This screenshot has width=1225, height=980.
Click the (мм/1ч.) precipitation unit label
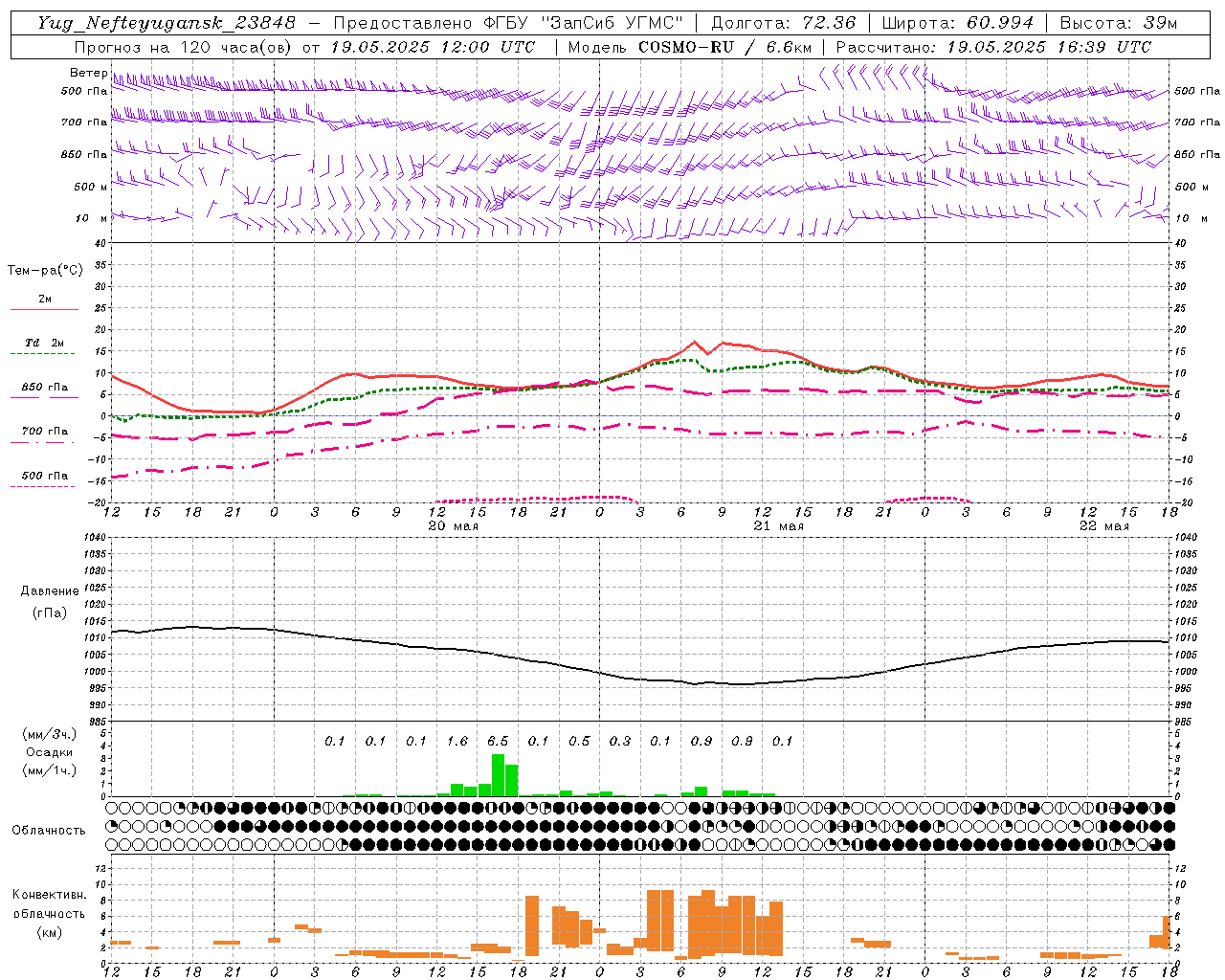[50, 770]
